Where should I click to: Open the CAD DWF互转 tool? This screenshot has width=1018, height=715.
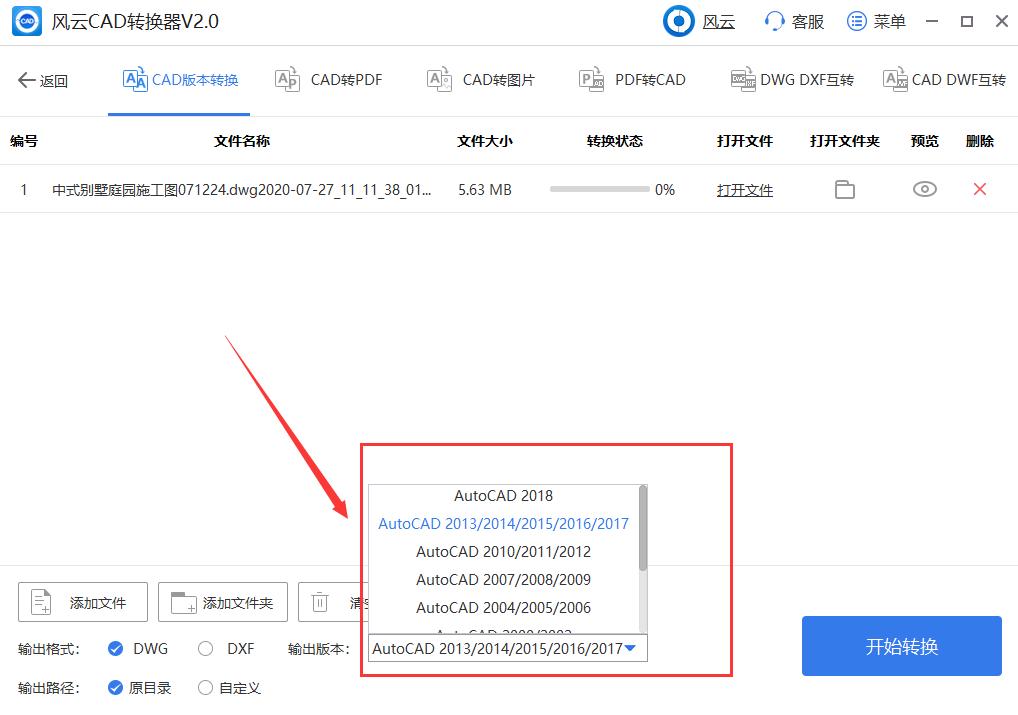point(944,79)
